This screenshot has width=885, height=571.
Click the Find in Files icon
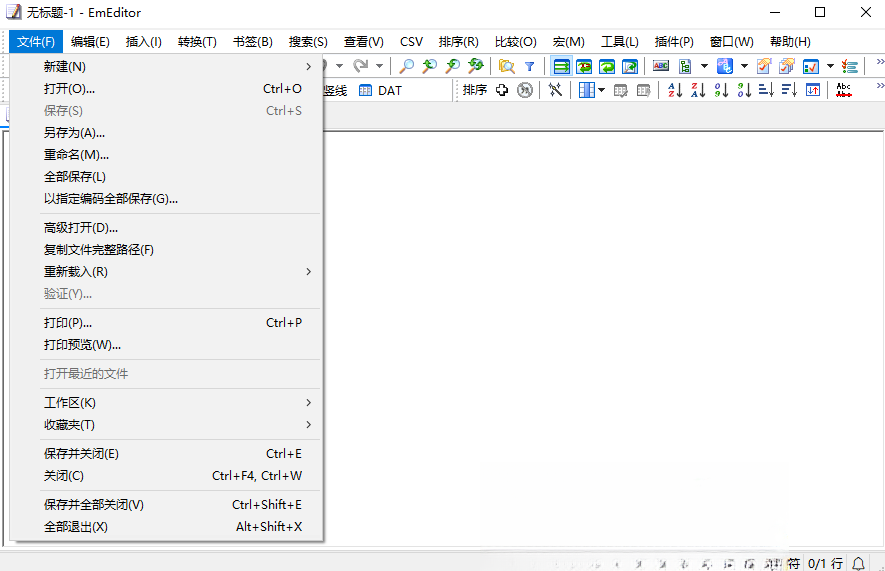[x=507, y=67]
